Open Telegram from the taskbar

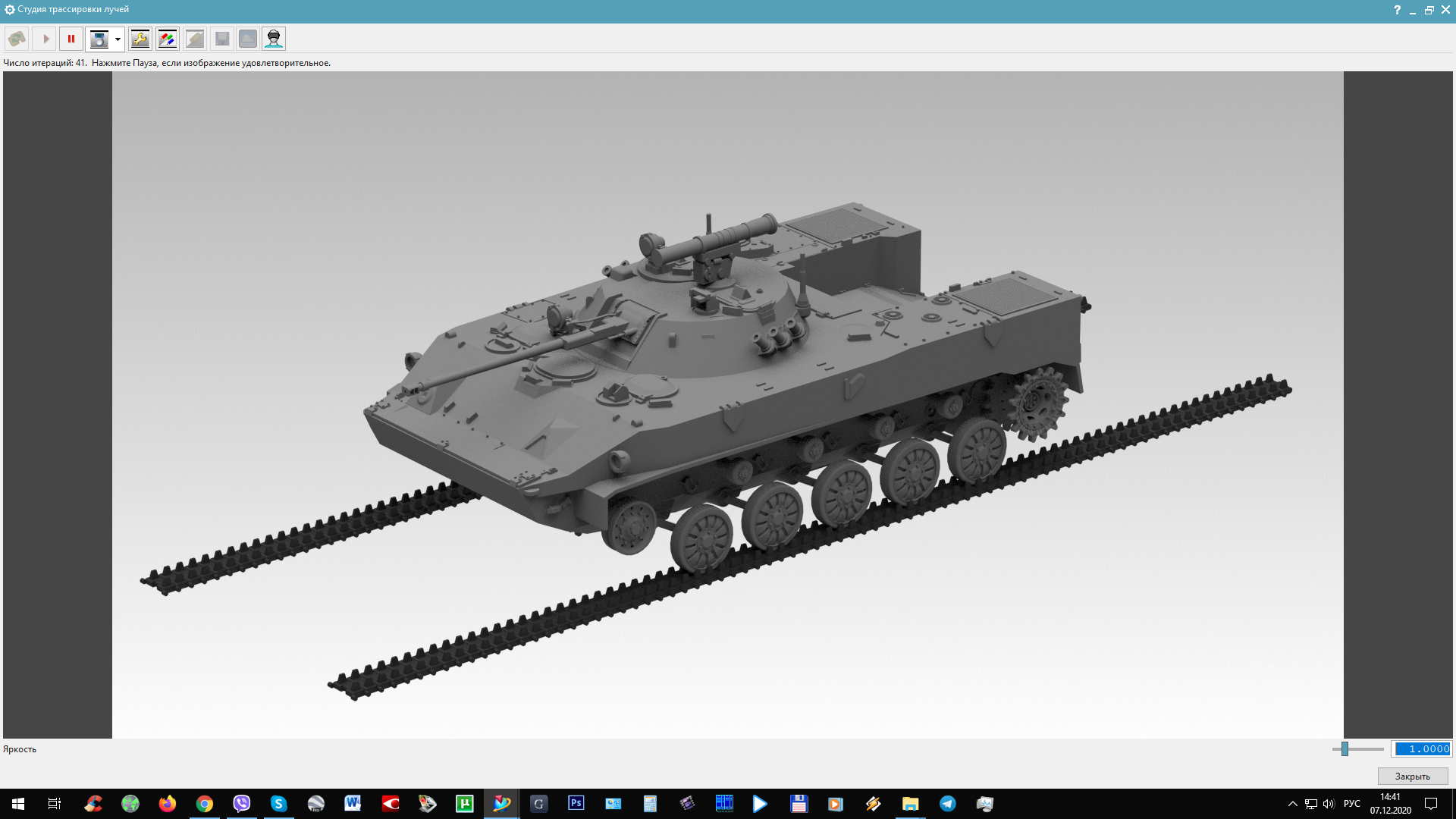947,804
